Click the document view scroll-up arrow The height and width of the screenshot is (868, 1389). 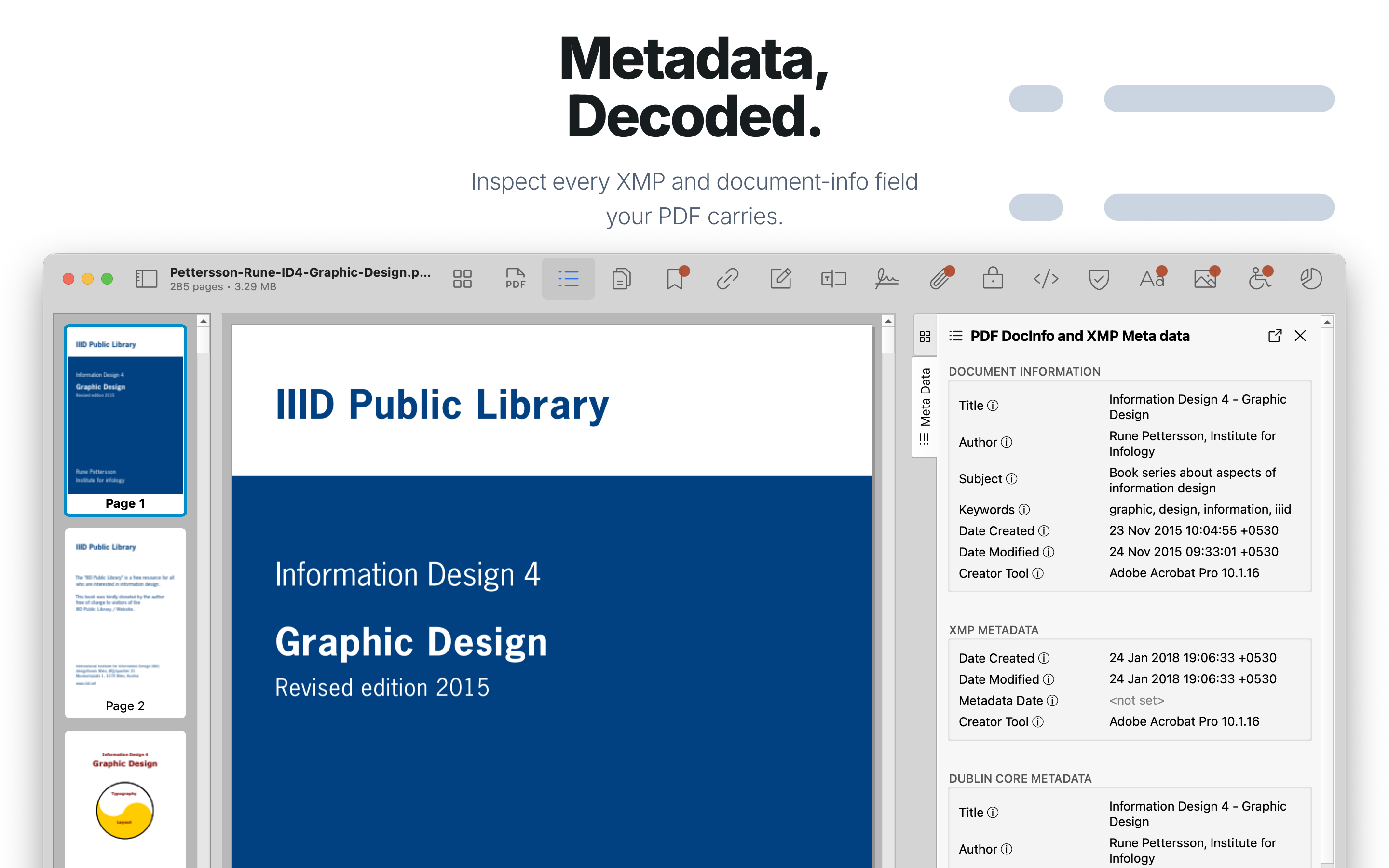(888, 322)
